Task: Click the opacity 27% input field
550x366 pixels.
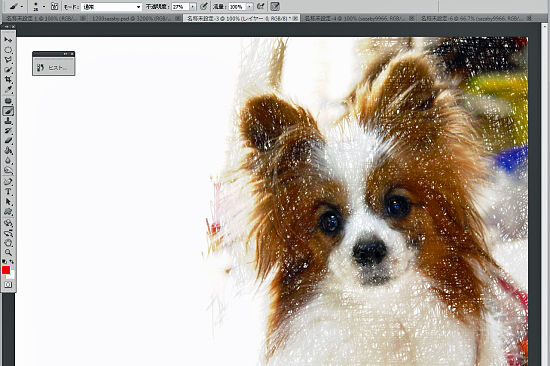Action: (x=180, y=7)
